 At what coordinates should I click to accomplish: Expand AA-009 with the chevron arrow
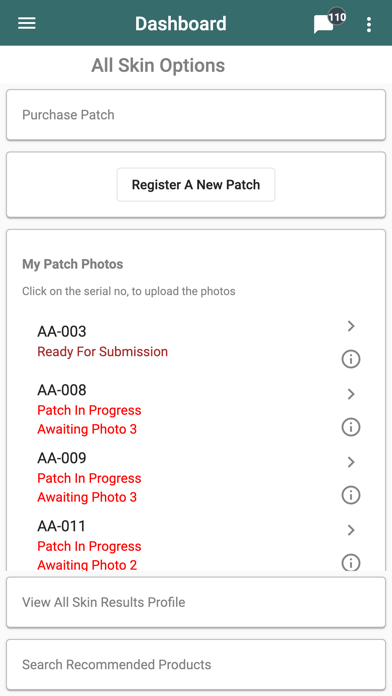(351, 462)
